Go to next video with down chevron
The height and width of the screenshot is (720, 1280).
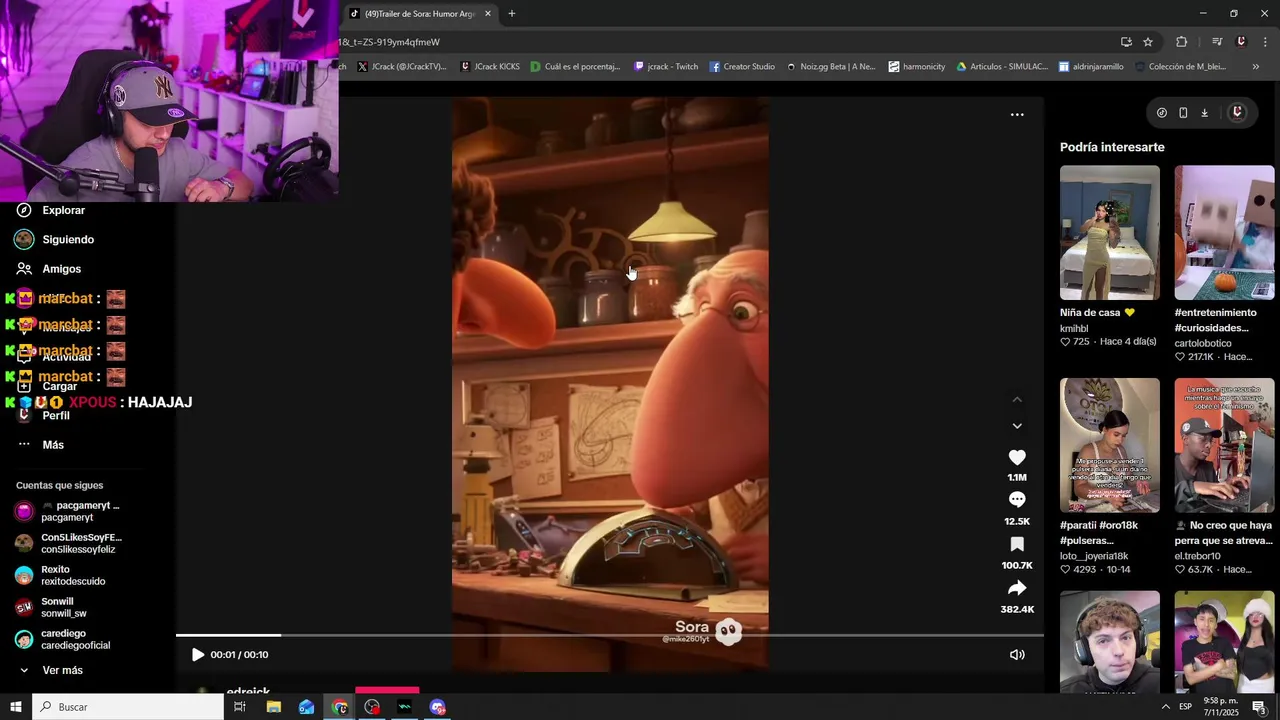[1017, 426]
